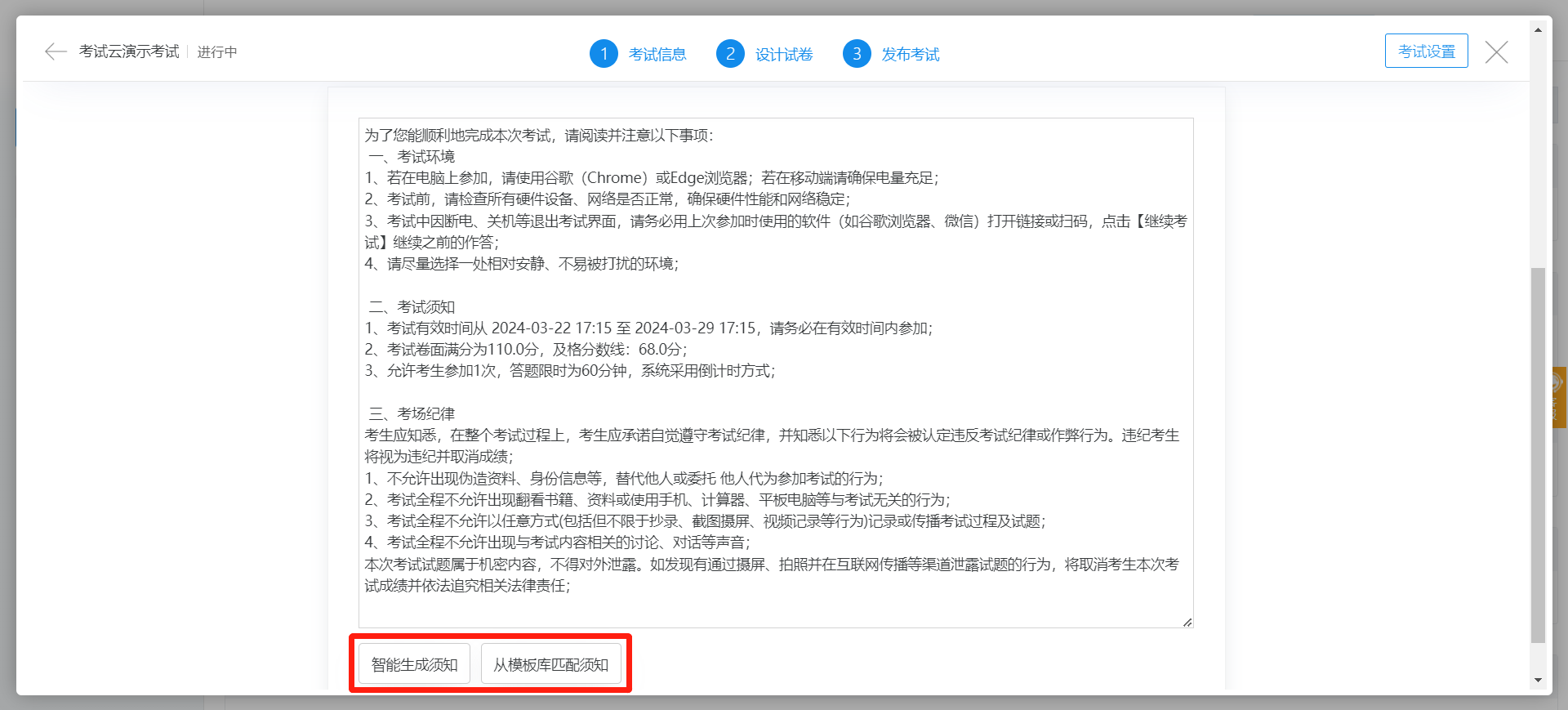Click the 考试云演示考试 exam title
This screenshot has width=1568, height=710.
pos(129,52)
